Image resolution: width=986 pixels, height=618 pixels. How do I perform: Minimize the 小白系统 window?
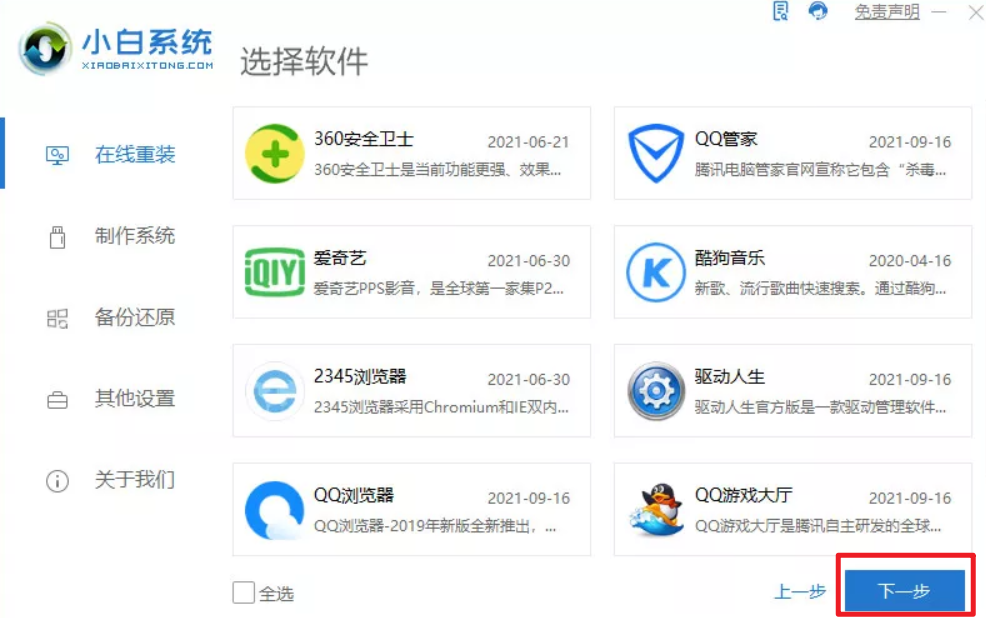939,13
